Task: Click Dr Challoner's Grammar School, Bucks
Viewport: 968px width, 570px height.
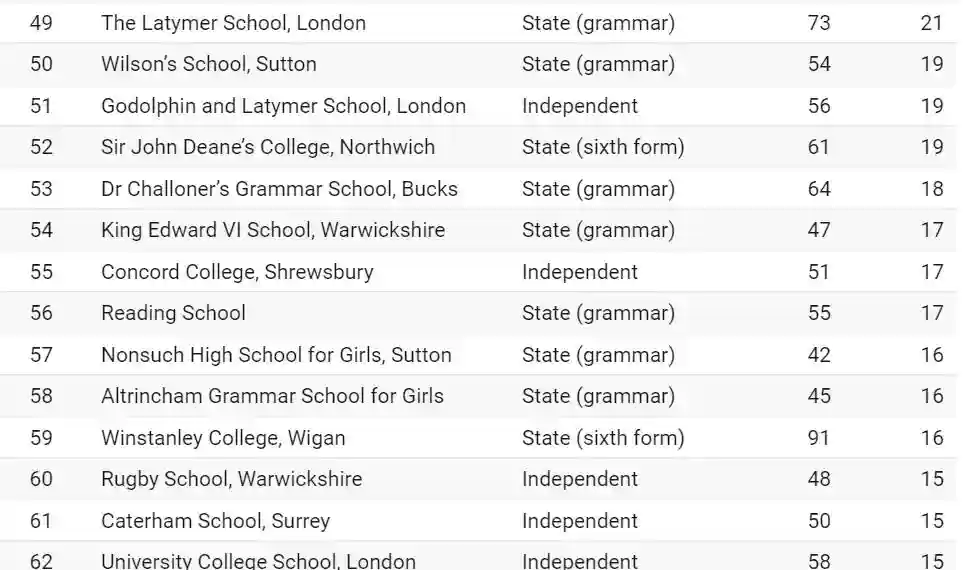Action: pos(279,189)
